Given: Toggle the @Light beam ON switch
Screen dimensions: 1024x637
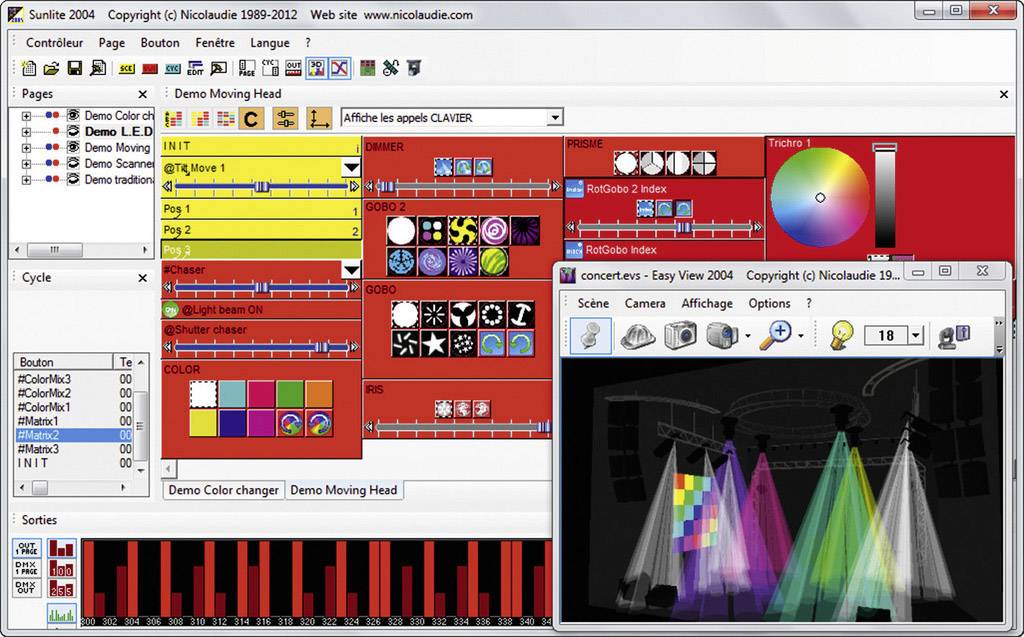Looking at the screenshot, I should click(x=170, y=310).
